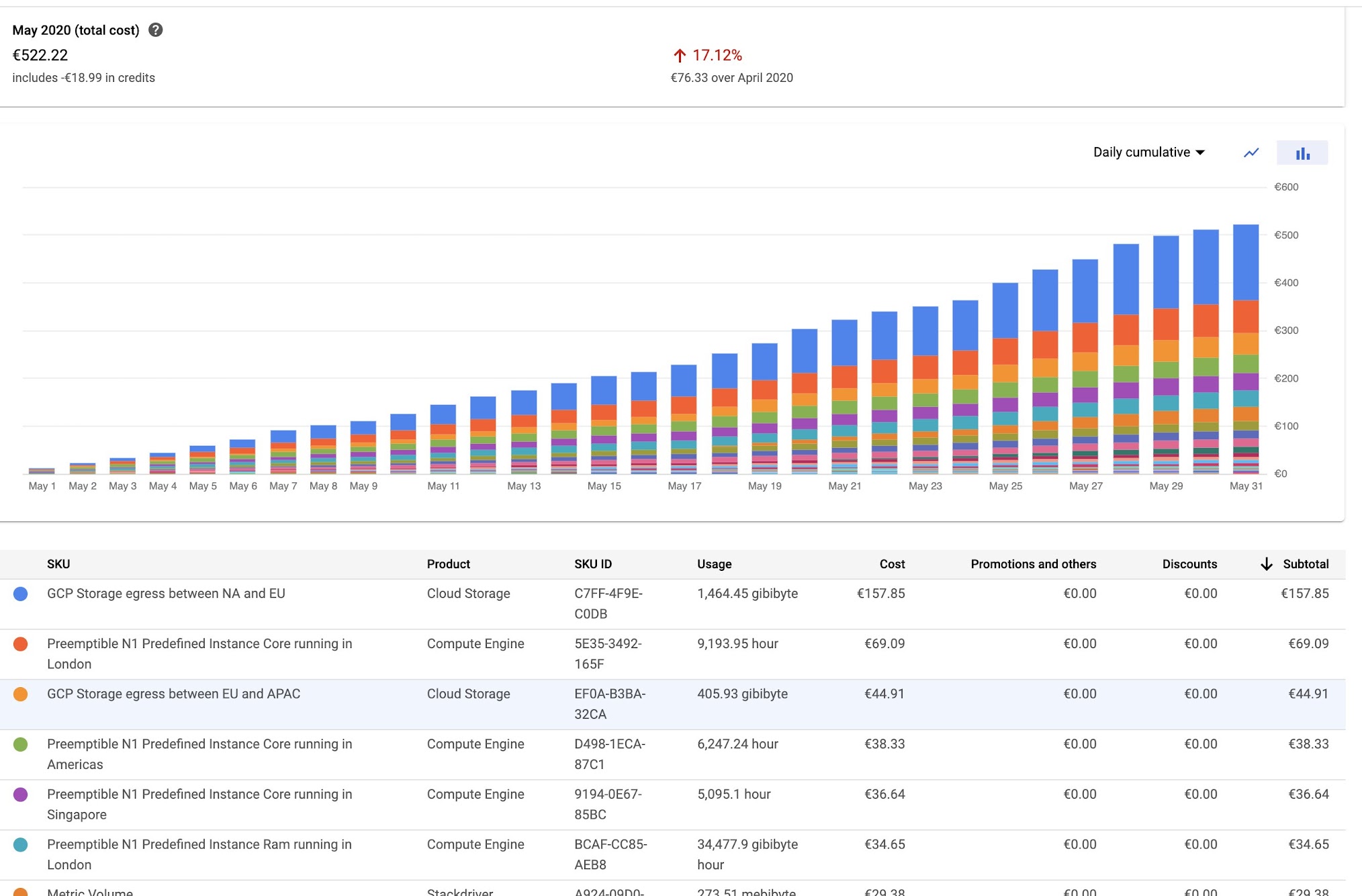Click the Promotions and others column header
The height and width of the screenshot is (896, 1362).
pyautogui.click(x=1033, y=564)
